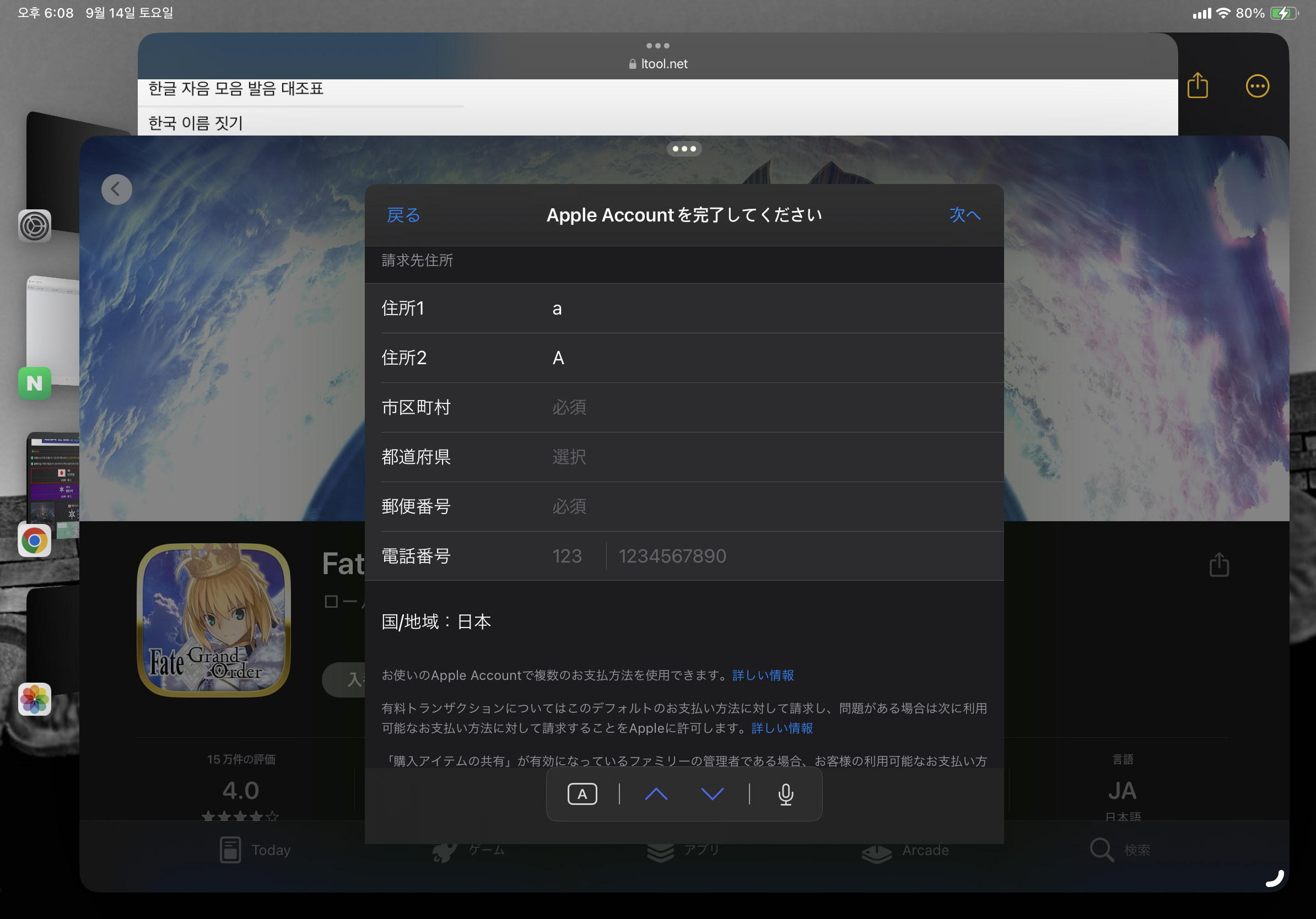Image resolution: width=1316 pixels, height=919 pixels.
Task: Tap the 4.0 rating score
Action: (x=241, y=791)
